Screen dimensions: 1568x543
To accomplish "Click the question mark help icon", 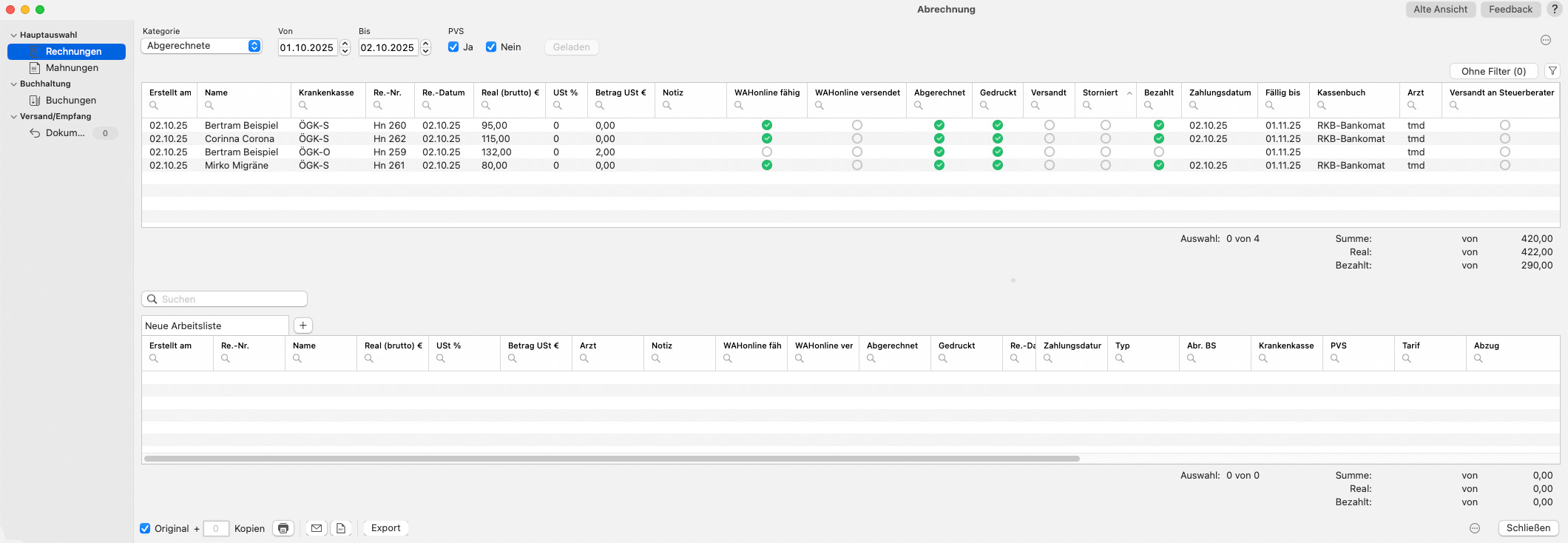I will pyautogui.click(x=1555, y=9).
